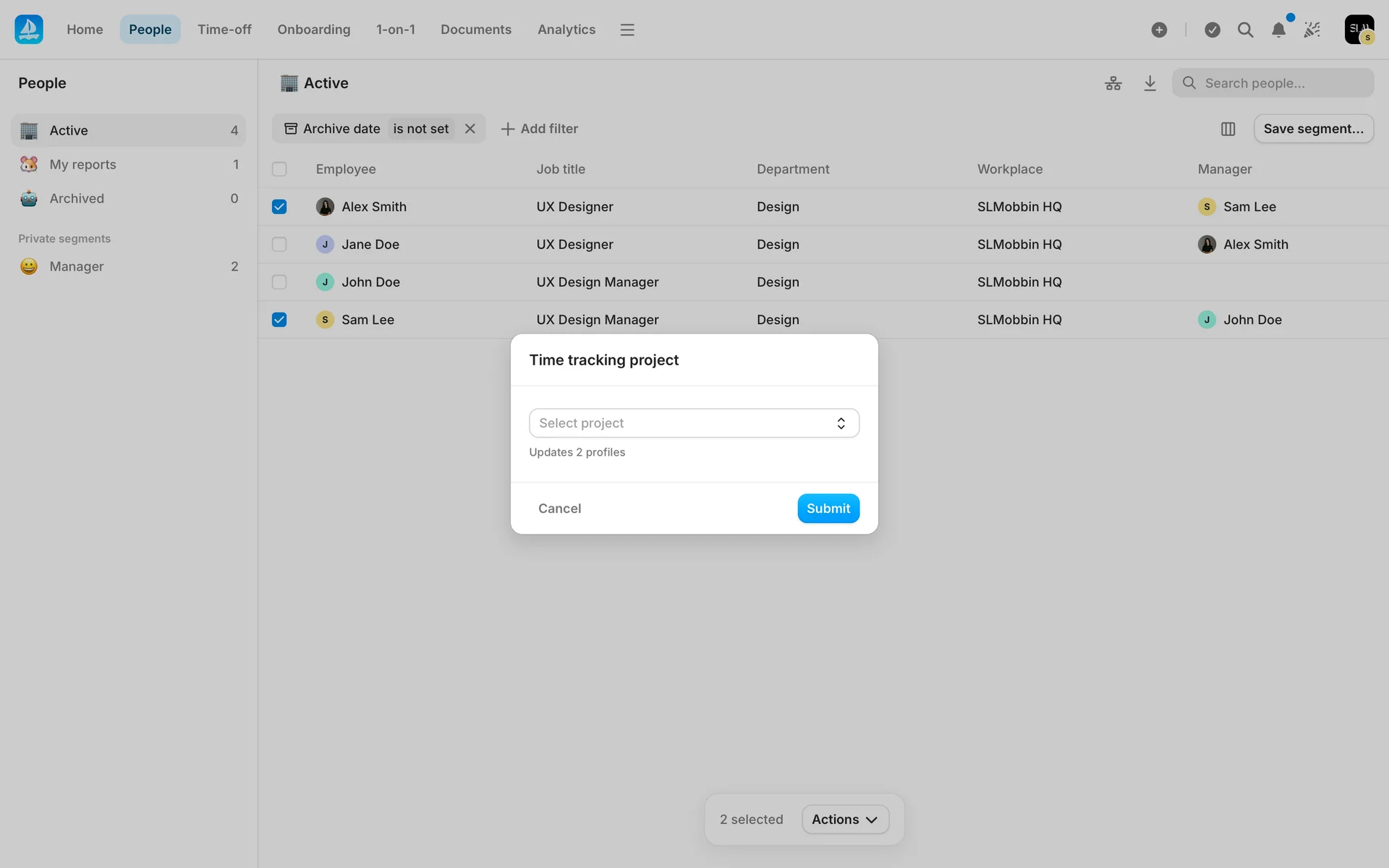
Task: Toggle the select-all employees checkbox
Action: tap(279, 169)
